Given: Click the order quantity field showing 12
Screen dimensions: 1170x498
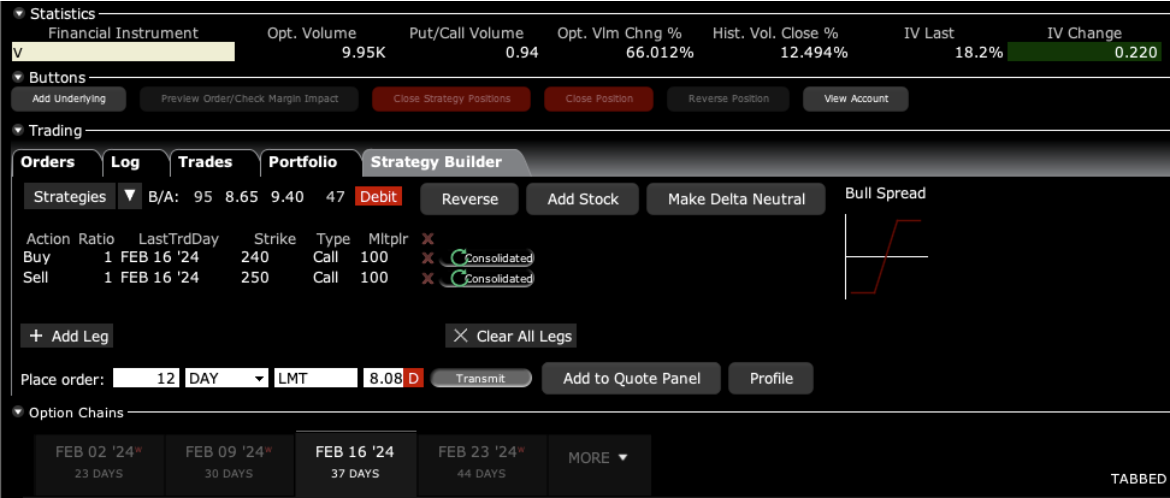Looking at the screenshot, I should click(146, 379).
